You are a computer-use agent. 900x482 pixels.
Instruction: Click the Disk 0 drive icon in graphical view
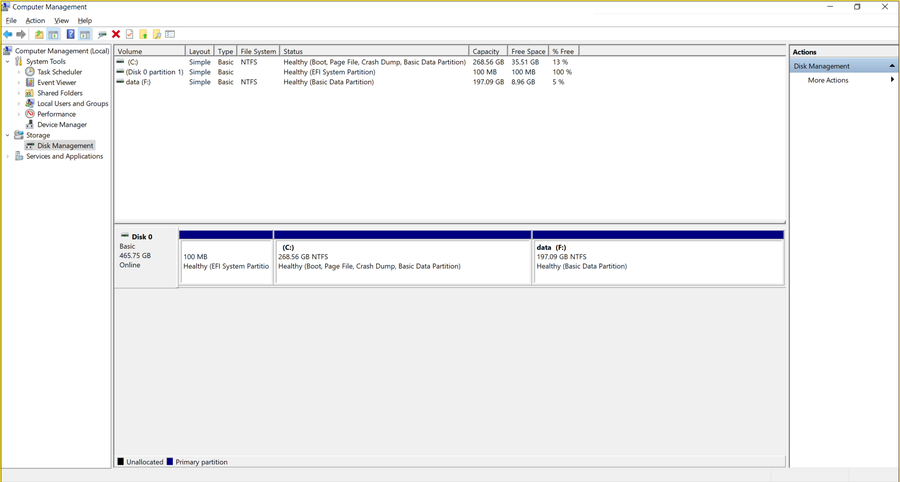pyautogui.click(x=125, y=236)
